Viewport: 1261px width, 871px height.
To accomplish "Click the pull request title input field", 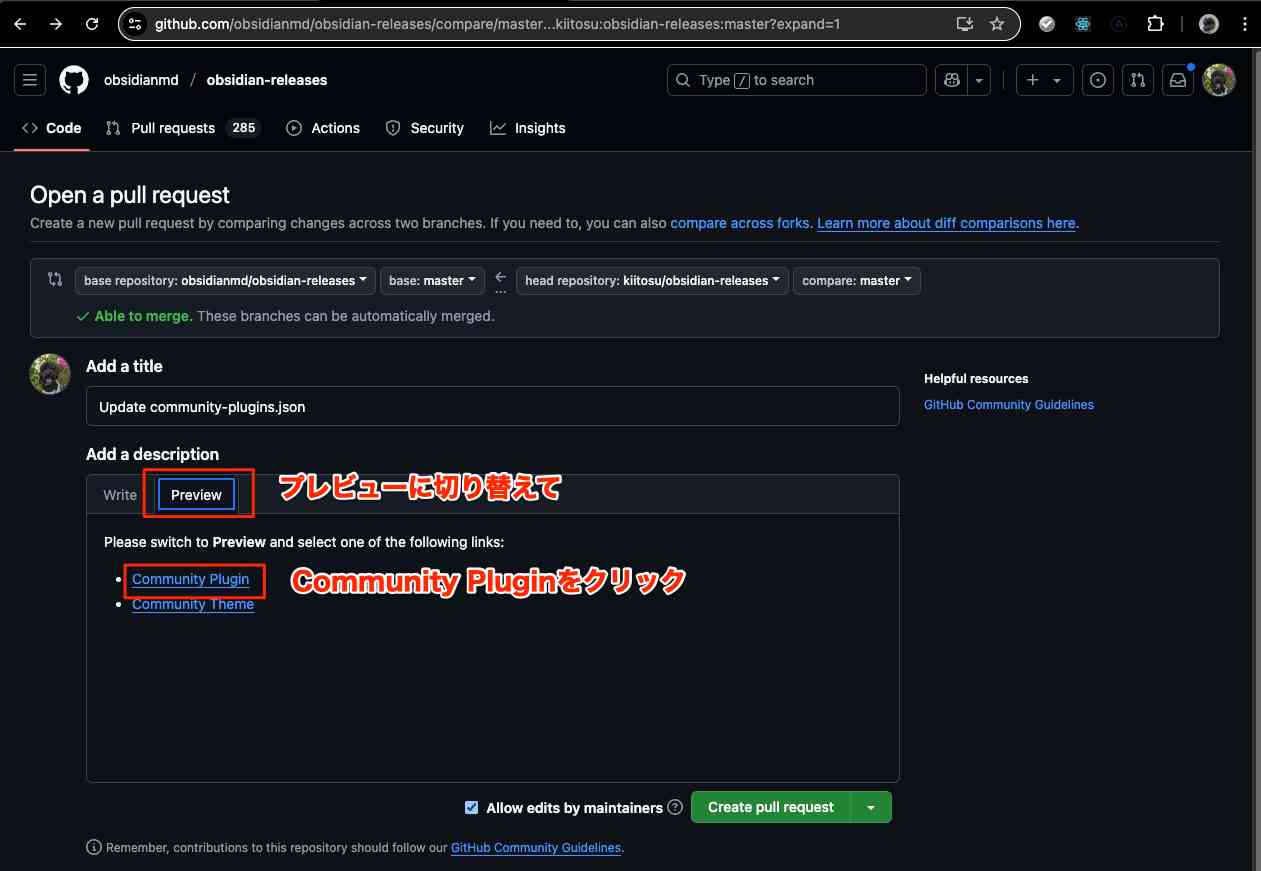I will coord(492,407).
